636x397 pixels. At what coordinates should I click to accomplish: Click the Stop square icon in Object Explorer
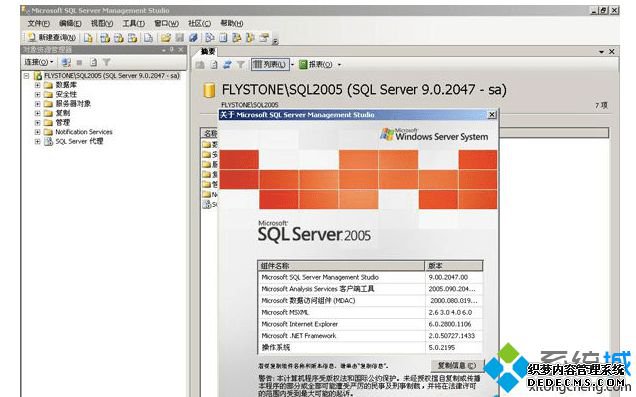point(80,62)
